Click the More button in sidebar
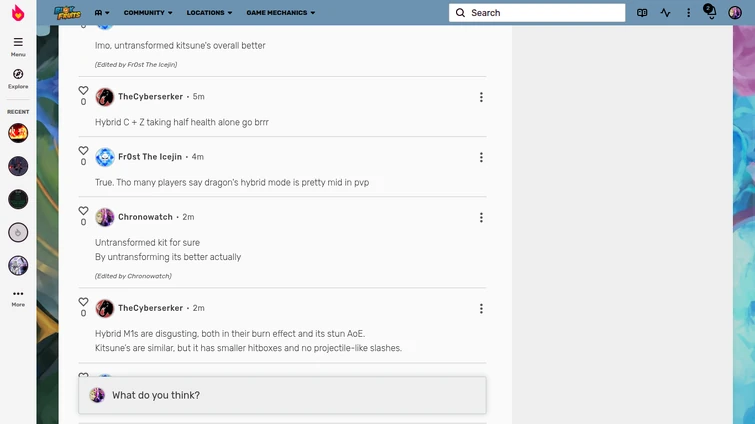 18,297
